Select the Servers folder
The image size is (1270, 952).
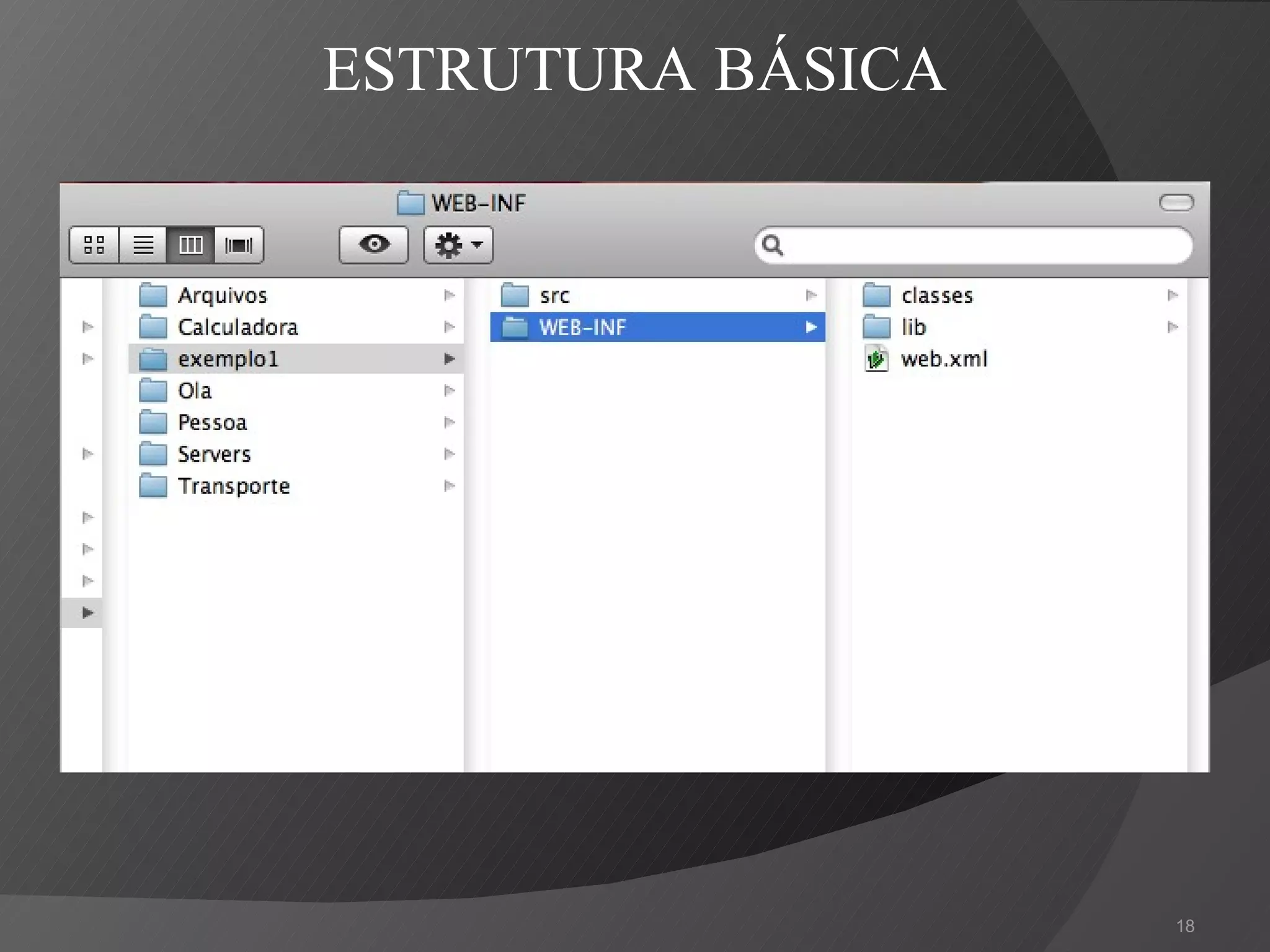coord(296,454)
